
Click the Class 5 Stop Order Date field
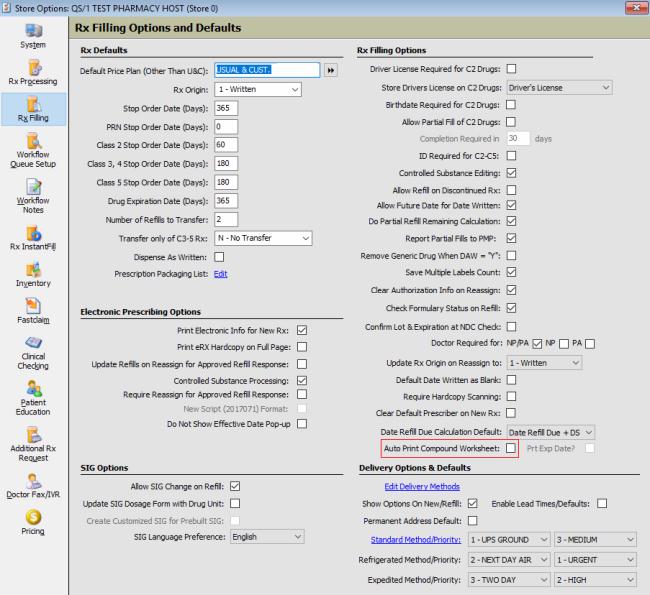point(226,182)
